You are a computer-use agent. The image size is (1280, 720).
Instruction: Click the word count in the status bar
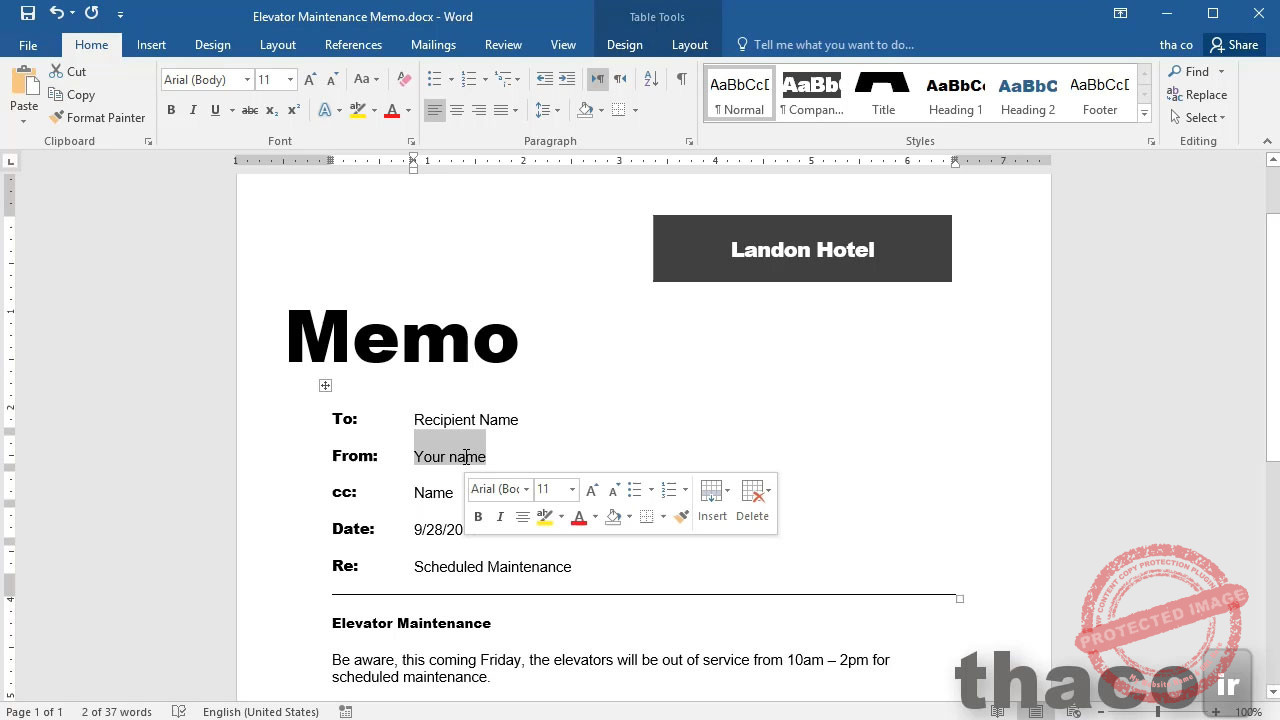pos(116,711)
